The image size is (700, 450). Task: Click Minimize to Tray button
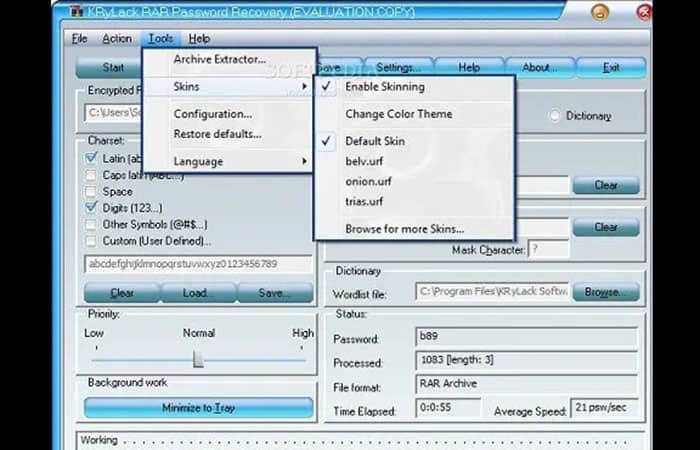[x=198, y=408]
